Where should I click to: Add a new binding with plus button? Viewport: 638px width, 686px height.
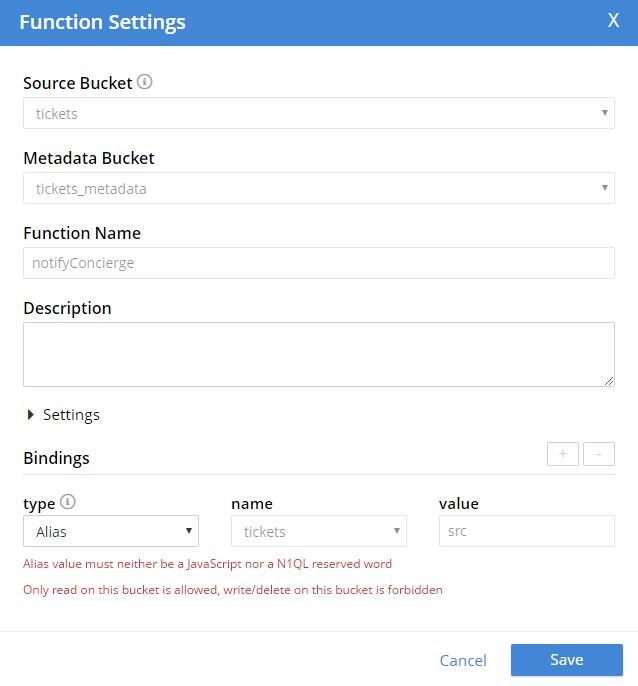563,454
